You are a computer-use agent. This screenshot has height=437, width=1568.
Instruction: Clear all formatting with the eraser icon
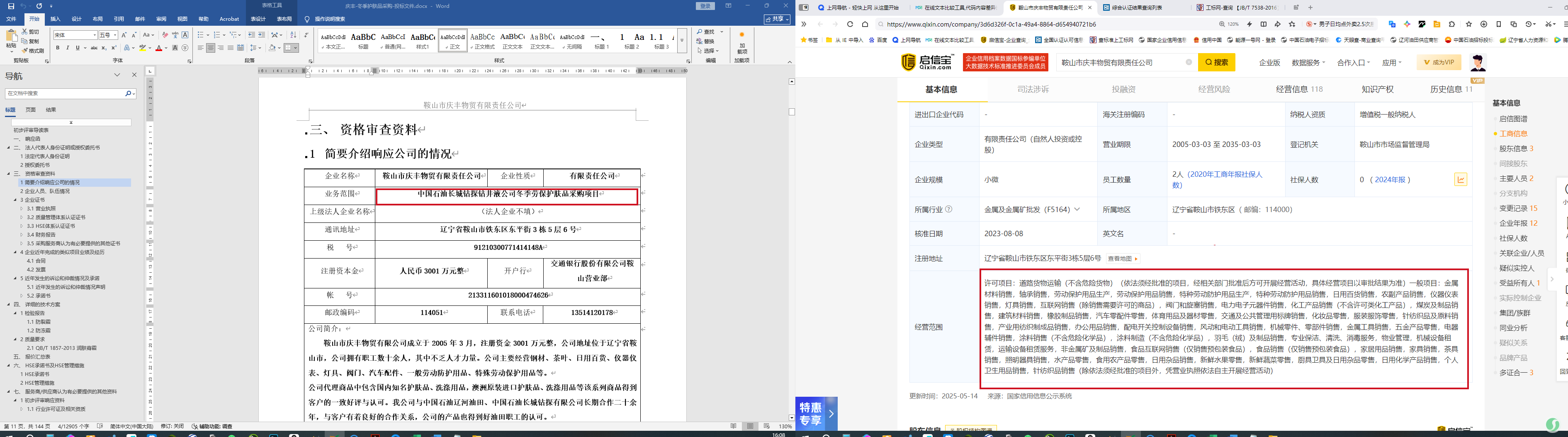[165, 35]
